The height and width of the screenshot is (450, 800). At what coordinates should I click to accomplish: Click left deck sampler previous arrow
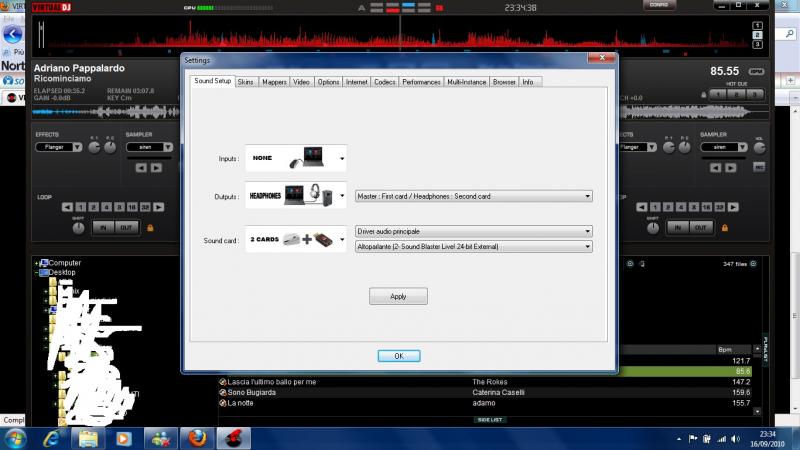[141, 167]
